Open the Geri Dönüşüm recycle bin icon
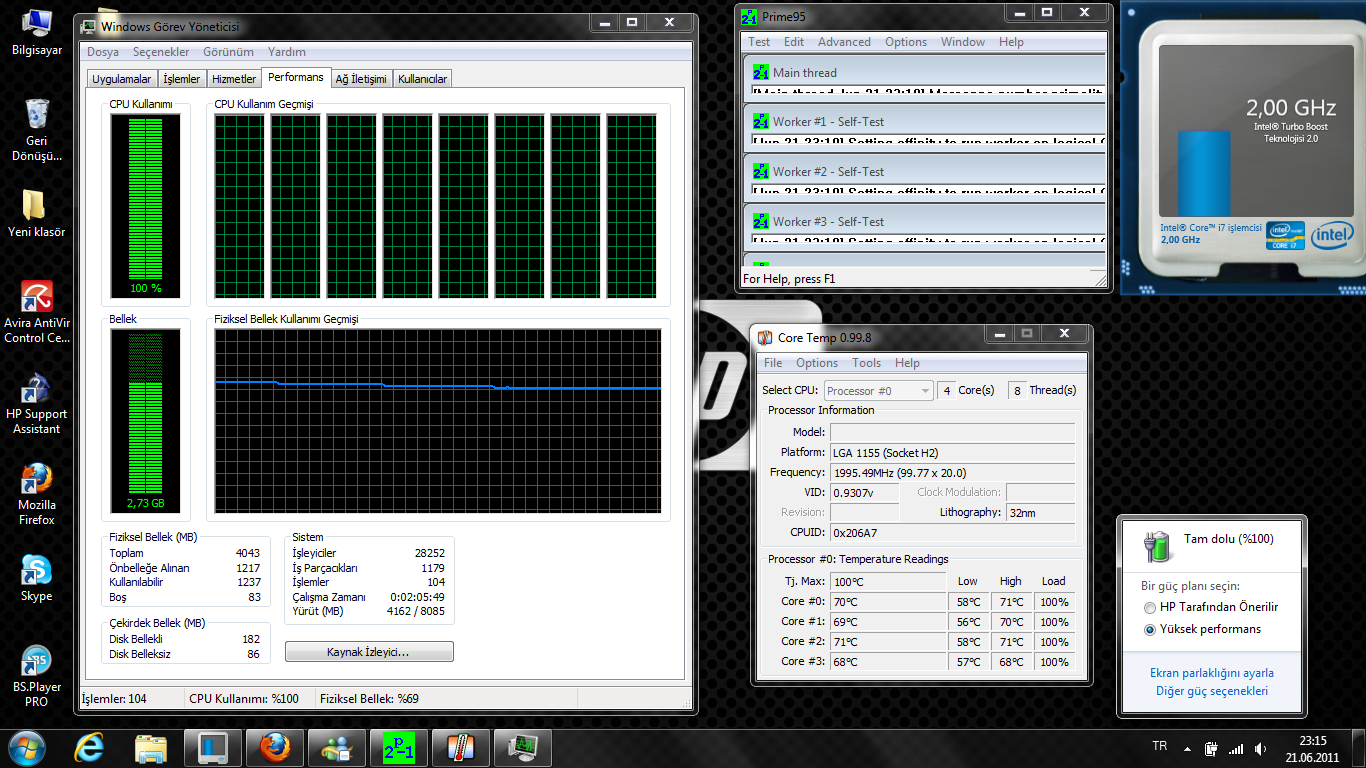This screenshot has width=1366, height=768. coord(36,130)
